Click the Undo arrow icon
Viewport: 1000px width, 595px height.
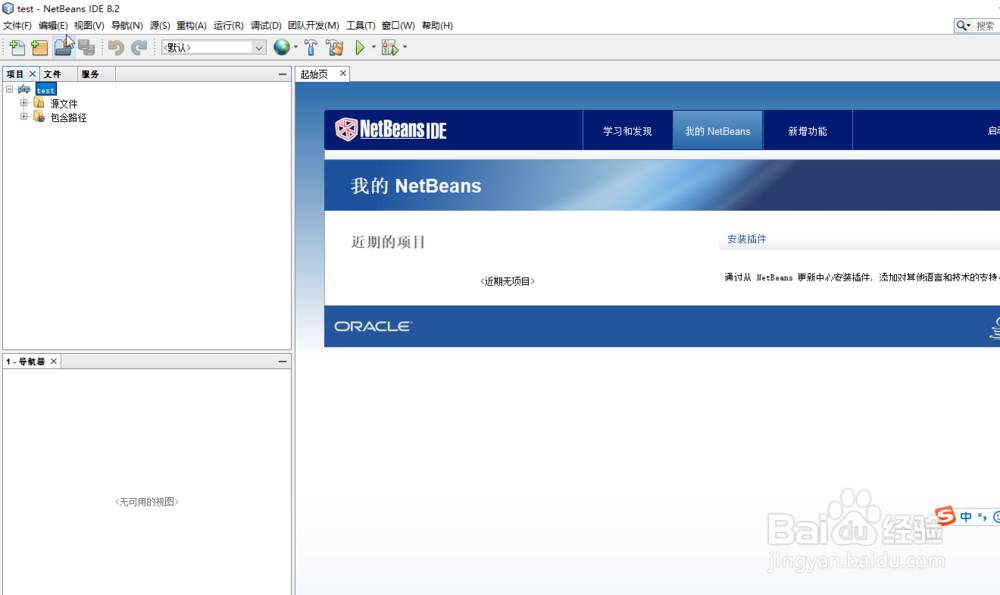(115, 47)
